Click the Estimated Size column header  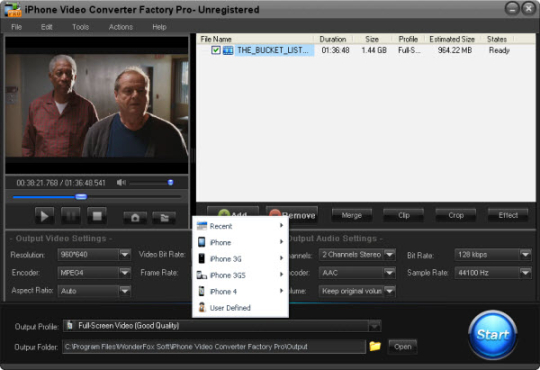452,39
